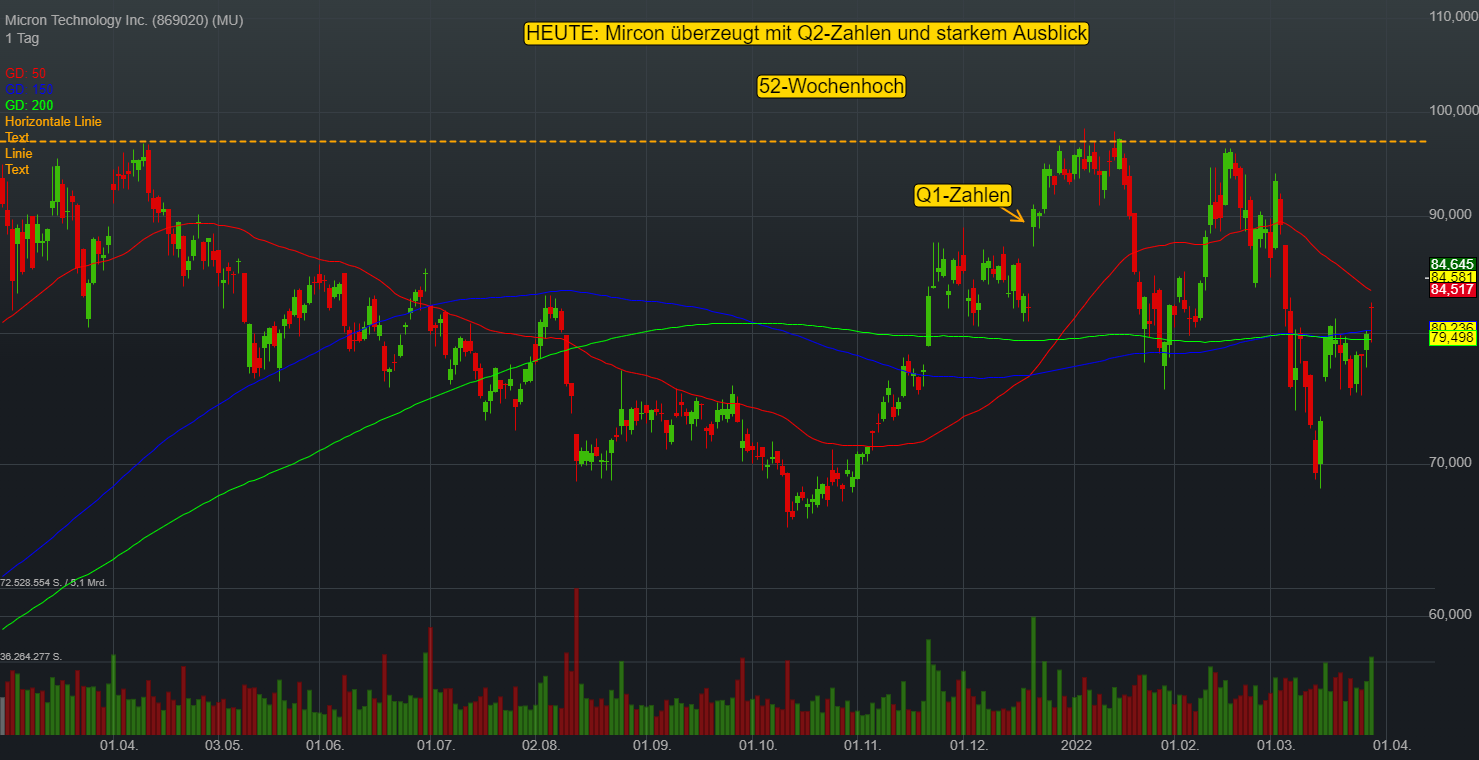Viewport: 1479px width, 760px height.
Task: Click the 01.02. date on the time axis
Action: (x=1179, y=746)
